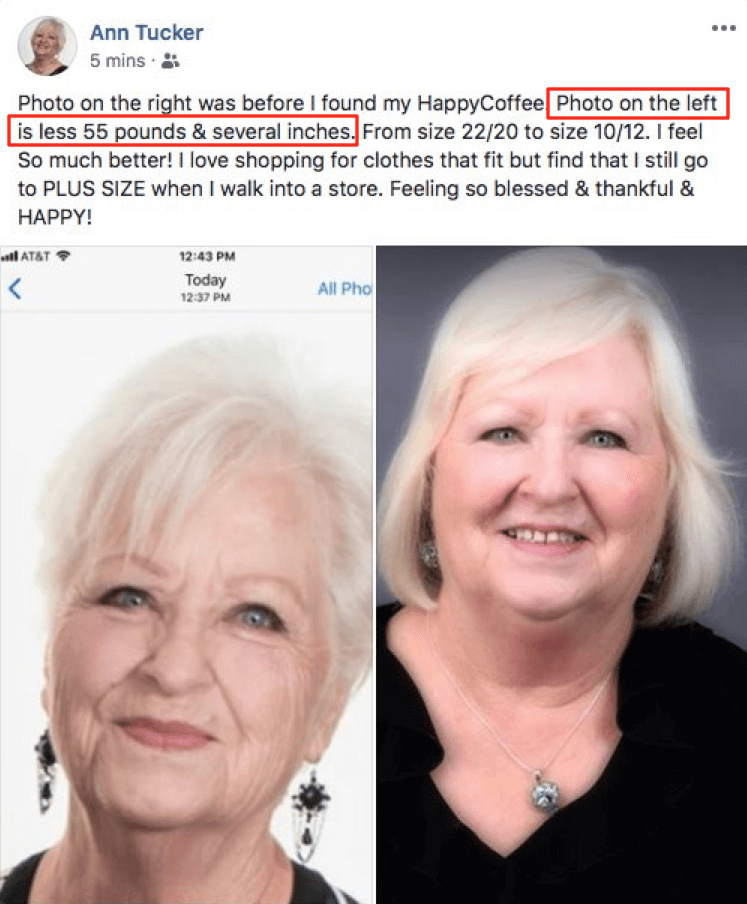Image resolution: width=747 pixels, height=904 pixels.
Task: Click the highlighted text "Photo on the left"
Action: pos(637,104)
